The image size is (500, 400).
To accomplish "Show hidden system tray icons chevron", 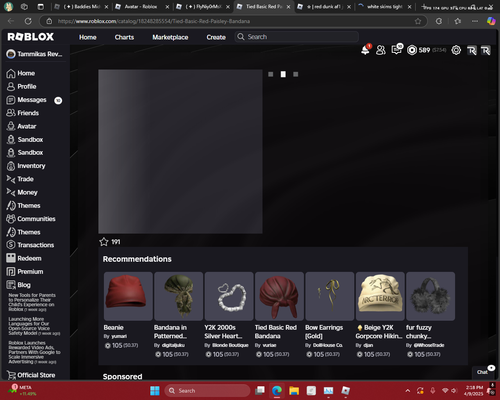I will [x=408, y=391].
